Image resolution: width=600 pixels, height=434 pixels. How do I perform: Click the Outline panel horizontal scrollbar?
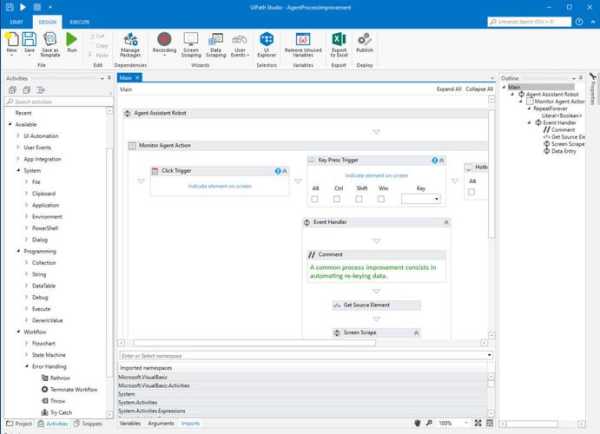(x=530, y=424)
